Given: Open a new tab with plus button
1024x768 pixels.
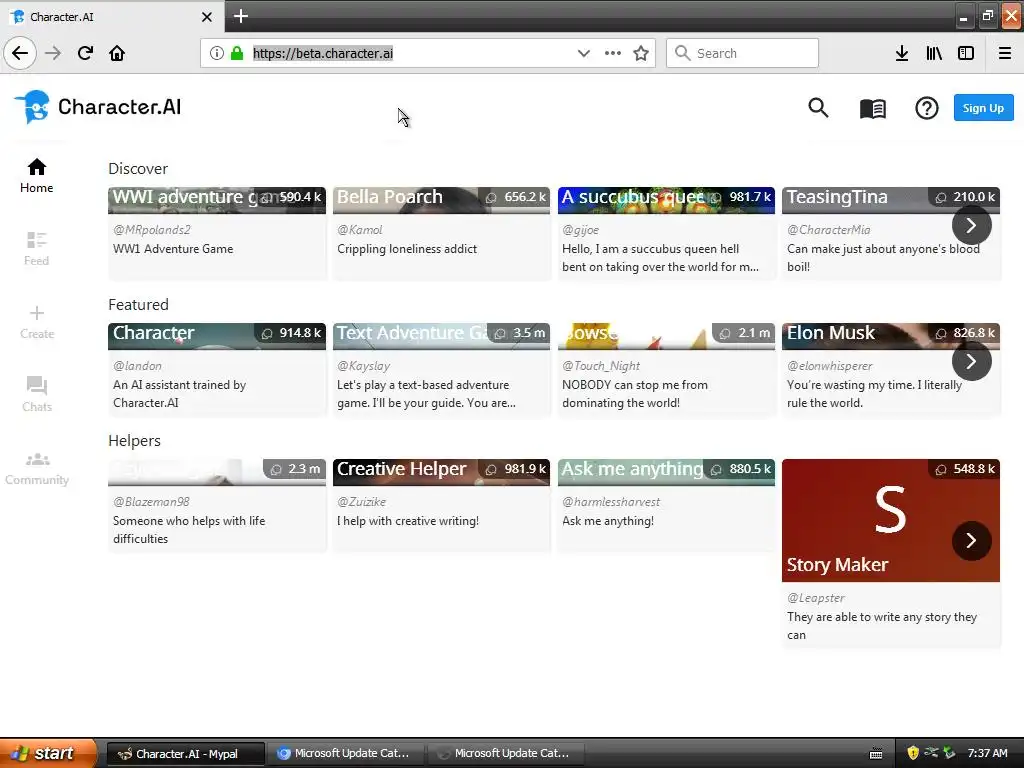Looking at the screenshot, I should click(240, 16).
